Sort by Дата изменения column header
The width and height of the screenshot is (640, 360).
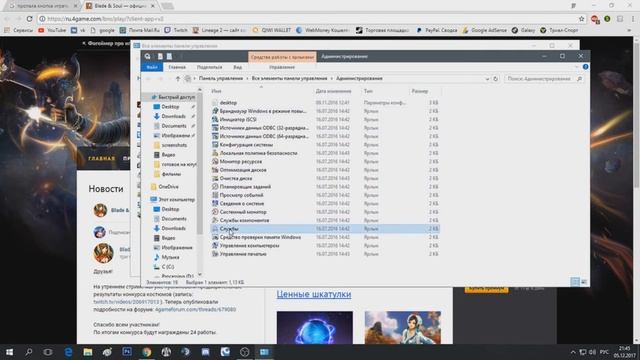(333, 91)
